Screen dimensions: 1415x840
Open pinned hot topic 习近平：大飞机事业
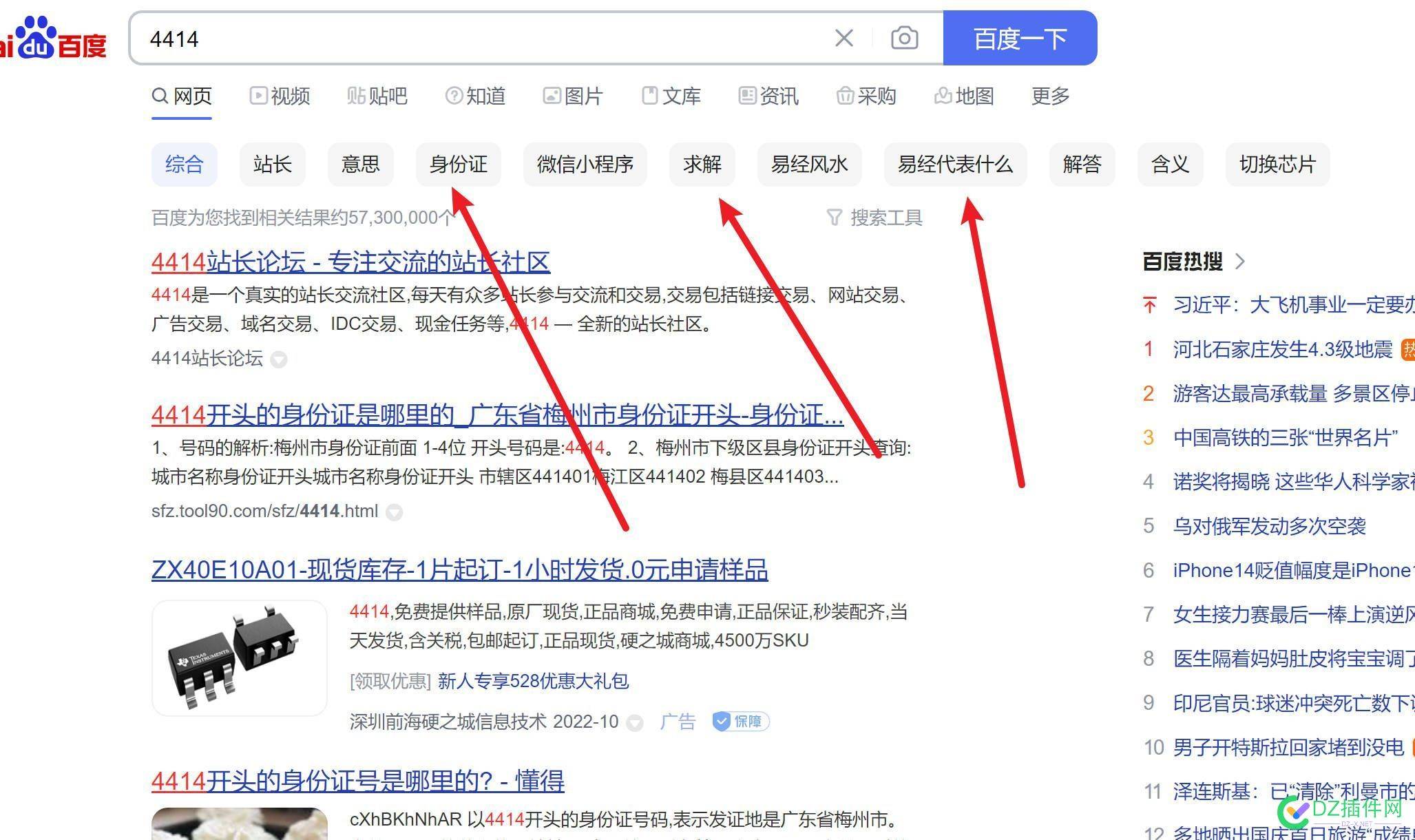pyautogui.click(x=1294, y=305)
